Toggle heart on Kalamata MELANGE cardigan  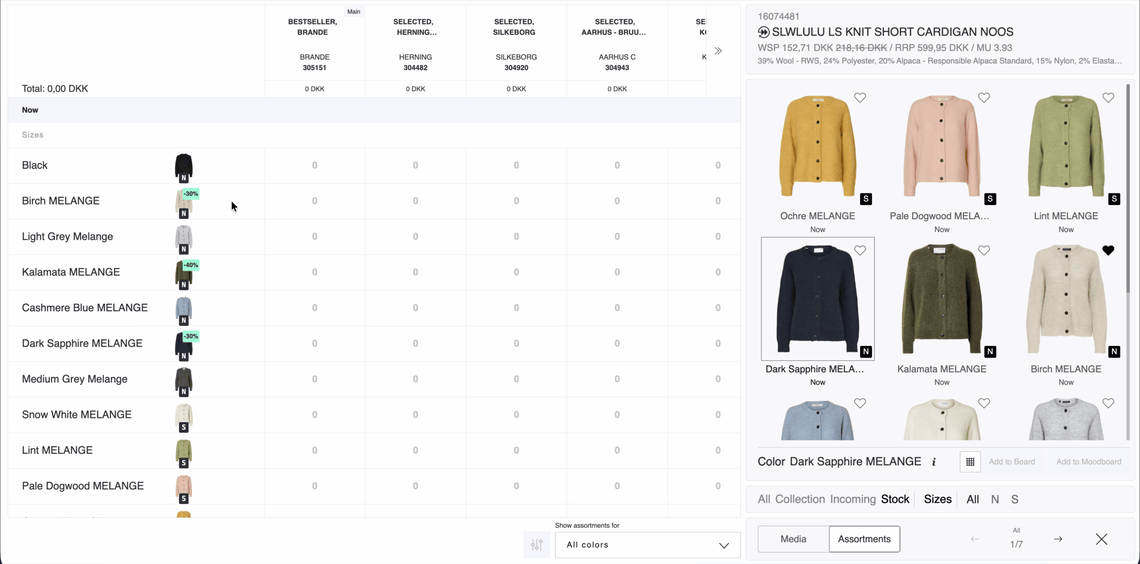984,251
